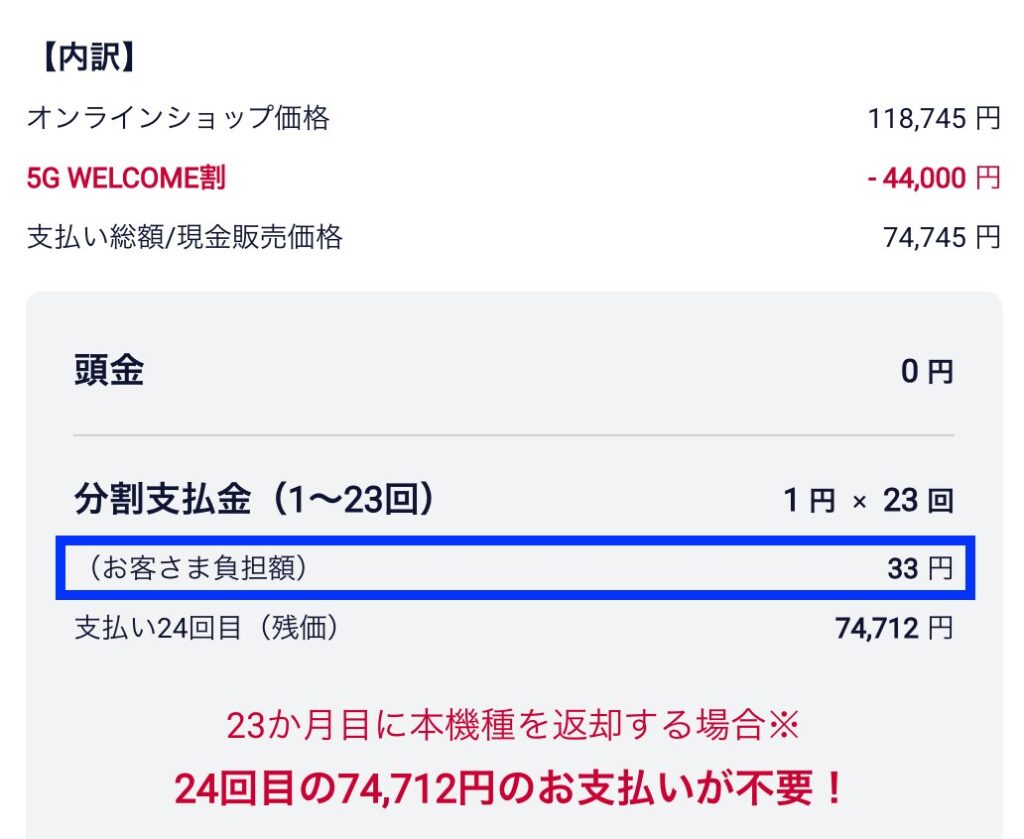This screenshot has height=839, width=1024.
Task: Click the divider line below the 頭金 row
Action: pyautogui.click(x=513, y=436)
